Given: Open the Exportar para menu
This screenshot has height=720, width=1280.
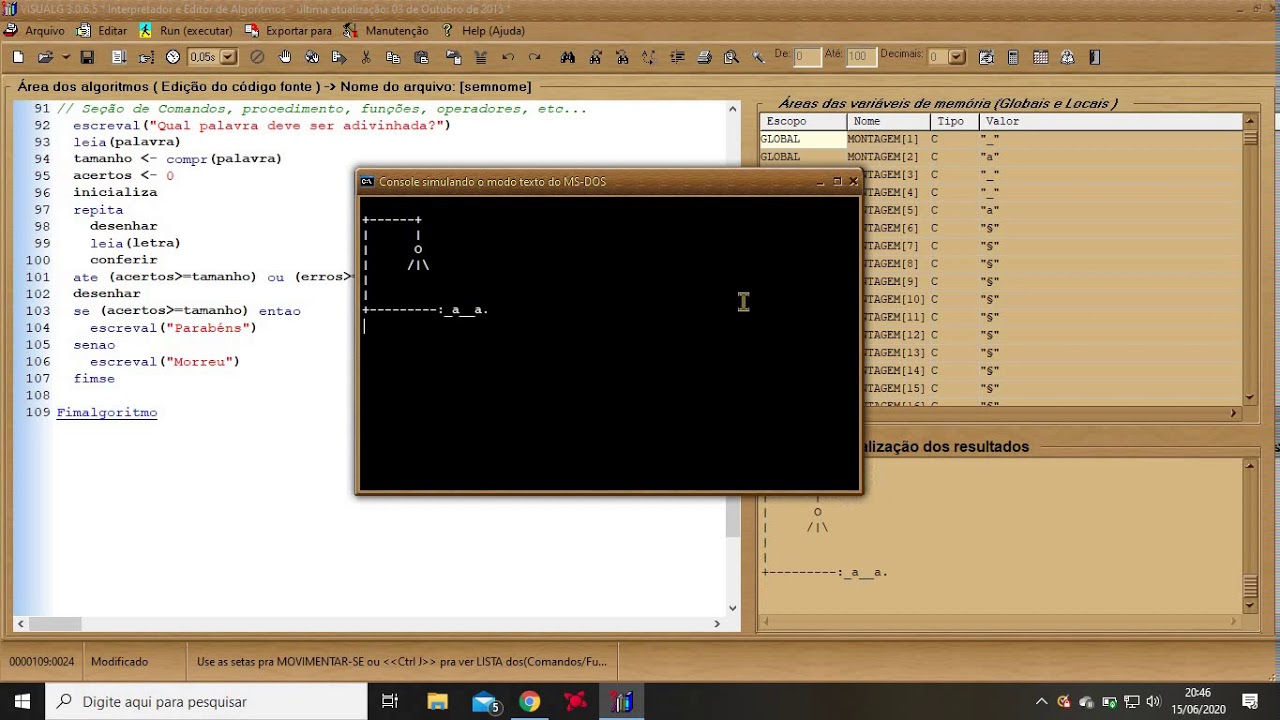Looking at the screenshot, I should click(x=289, y=31).
